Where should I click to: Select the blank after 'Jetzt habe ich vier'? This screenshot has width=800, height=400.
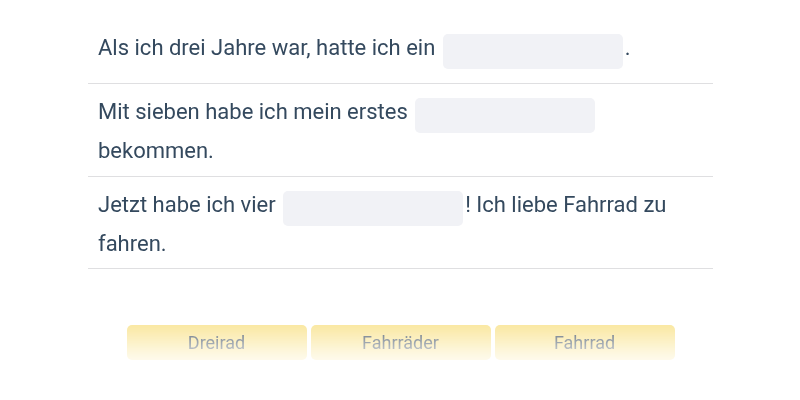pos(373,208)
